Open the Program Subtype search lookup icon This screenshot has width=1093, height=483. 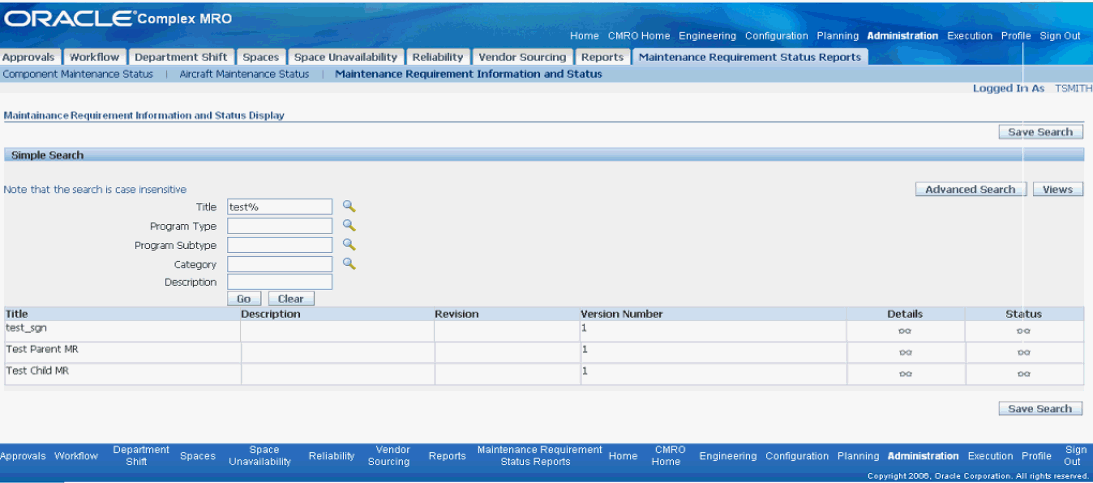[x=349, y=245]
